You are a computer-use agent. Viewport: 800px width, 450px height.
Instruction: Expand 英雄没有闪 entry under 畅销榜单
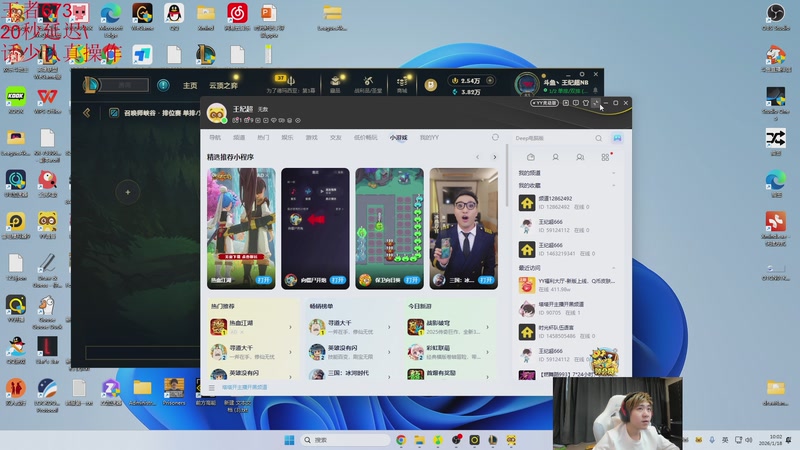click(389, 352)
